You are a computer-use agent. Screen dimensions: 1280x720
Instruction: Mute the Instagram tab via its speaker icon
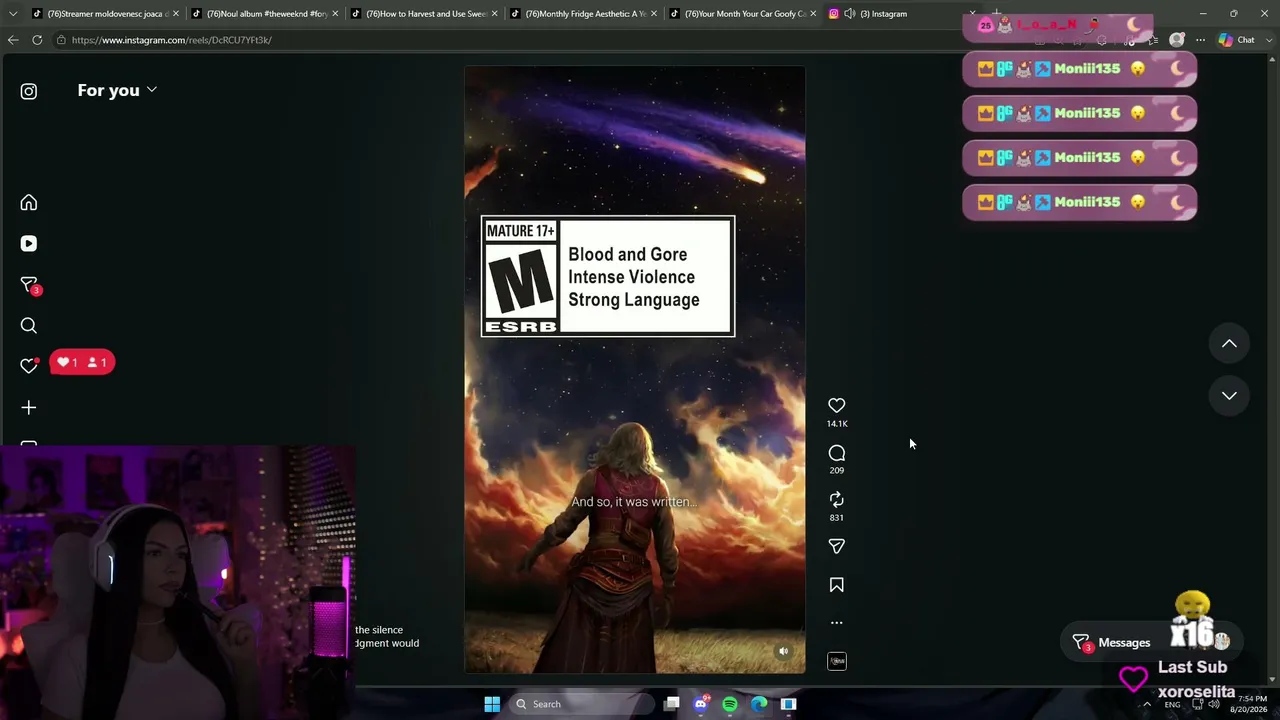click(849, 14)
